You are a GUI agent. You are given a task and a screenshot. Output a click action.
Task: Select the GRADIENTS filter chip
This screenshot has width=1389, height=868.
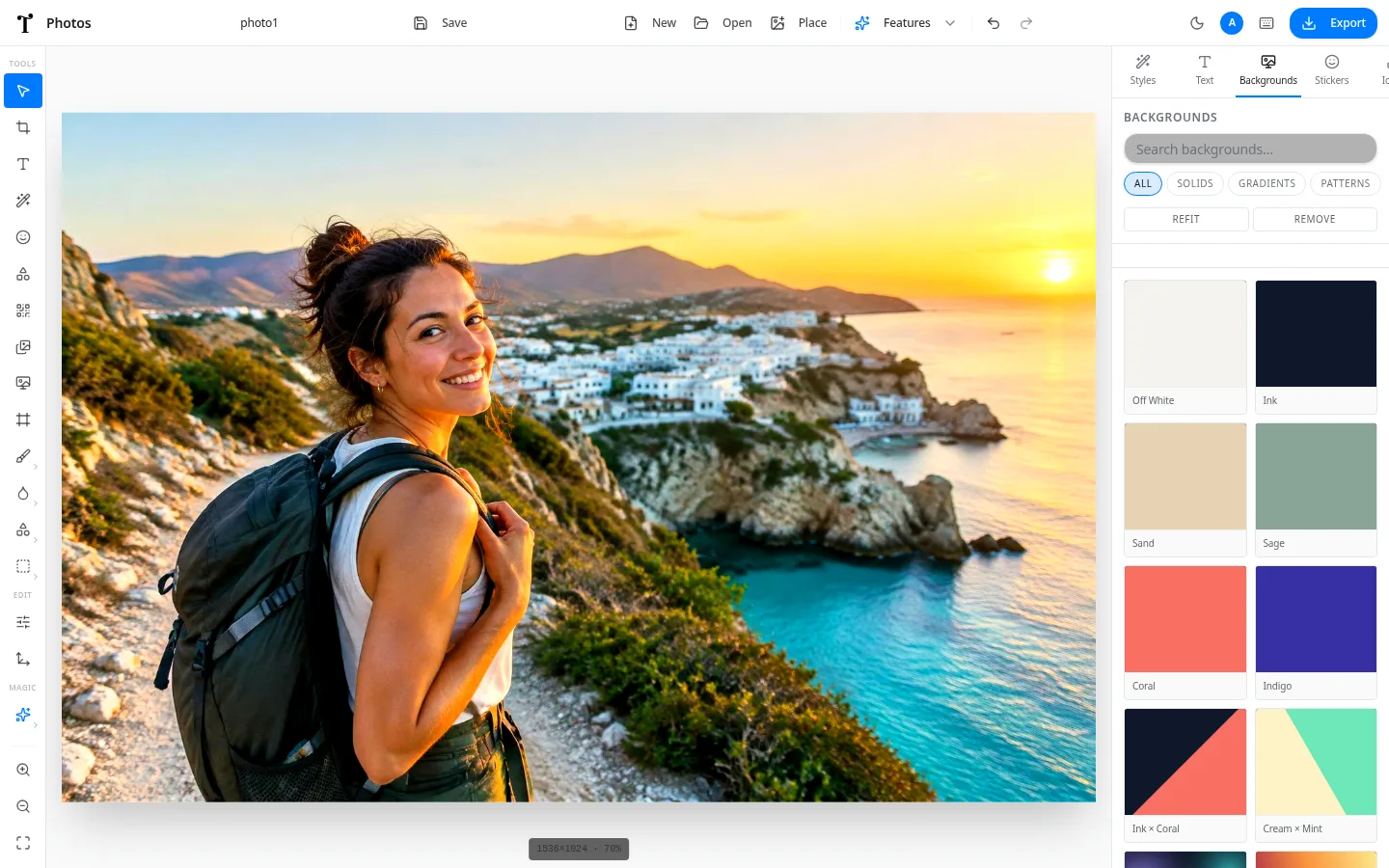(1267, 183)
